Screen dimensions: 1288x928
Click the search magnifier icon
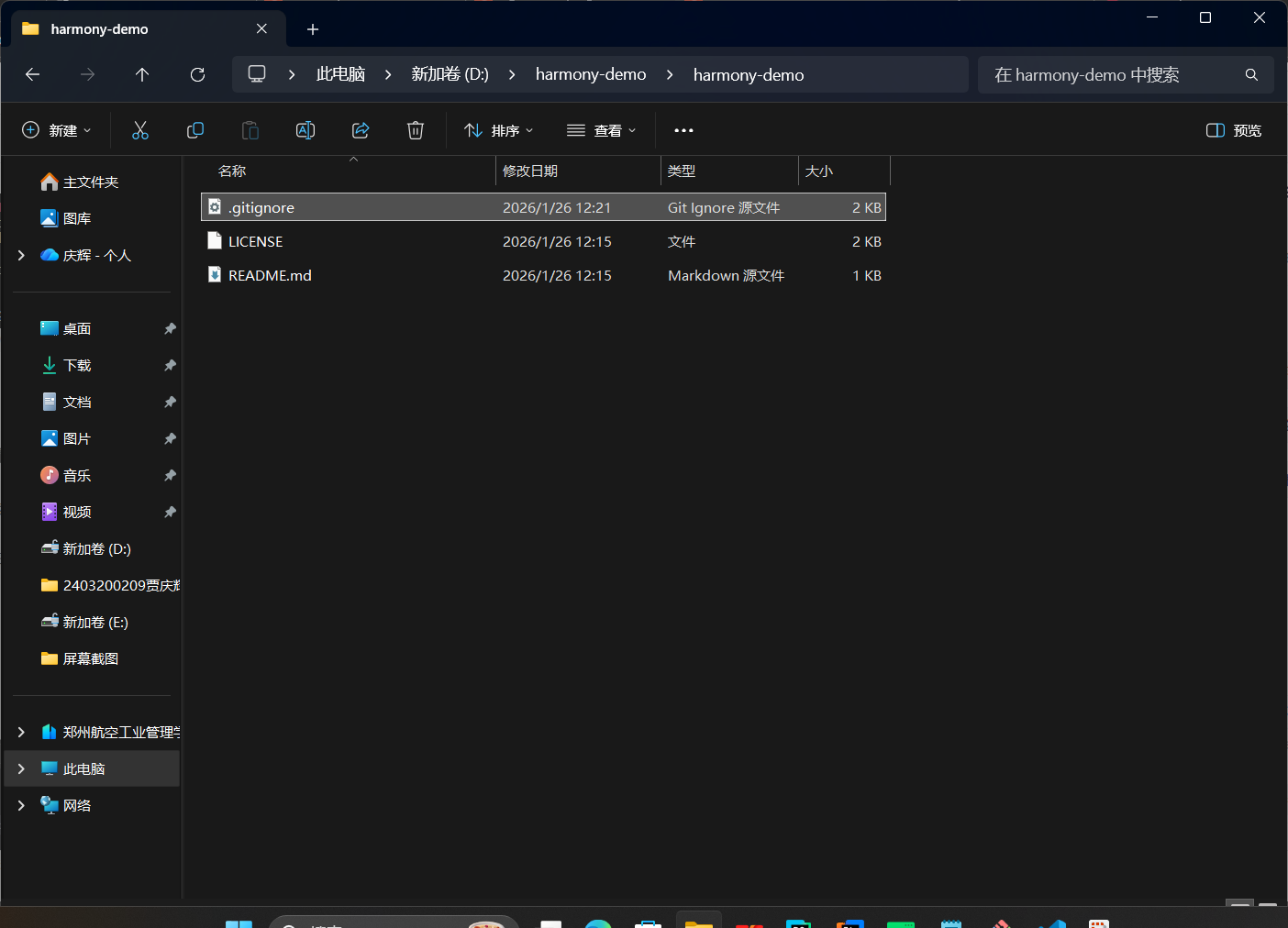tap(1251, 75)
